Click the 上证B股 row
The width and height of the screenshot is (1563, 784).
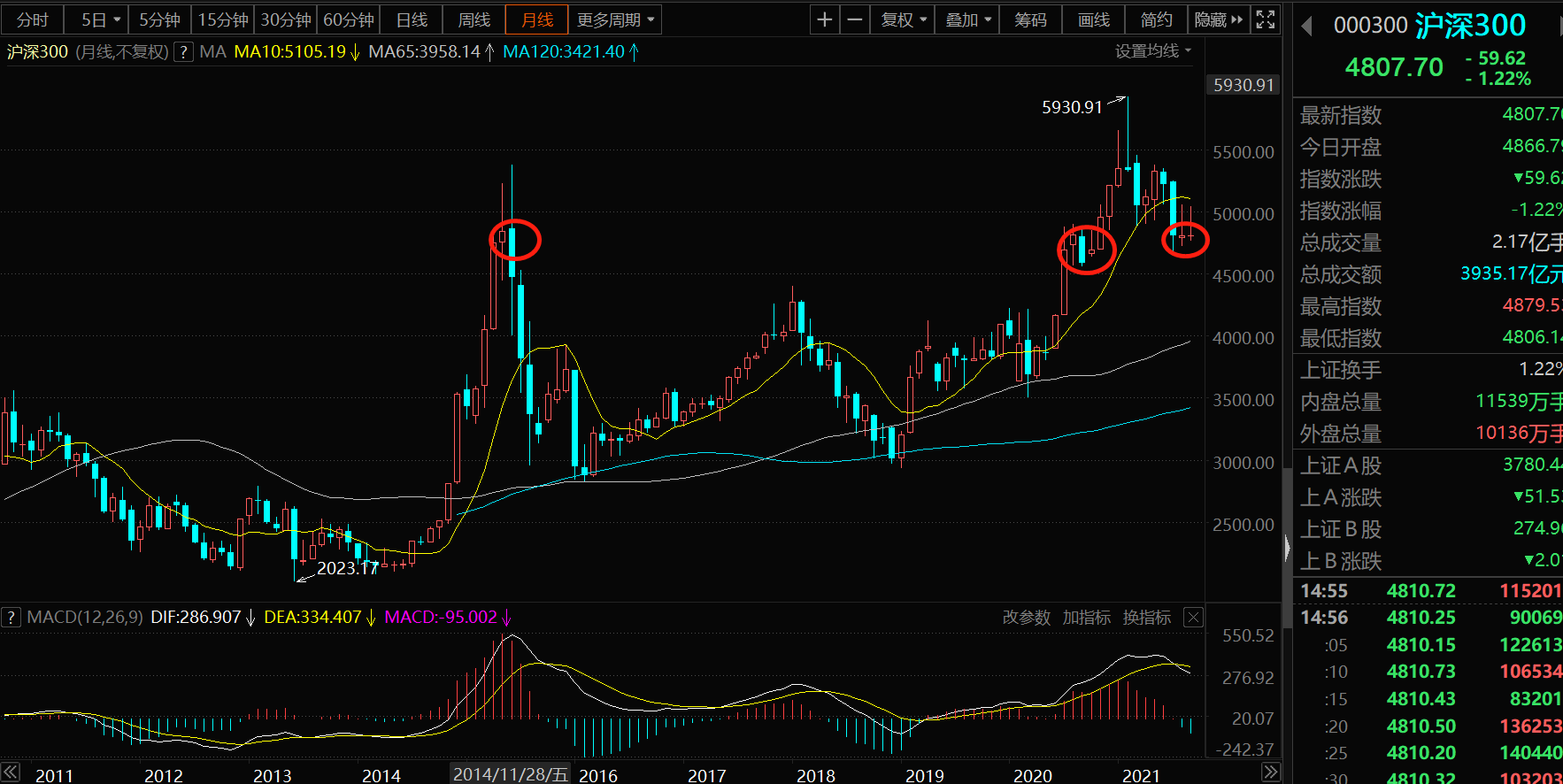pyautogui.click(x=1428, y=529)
